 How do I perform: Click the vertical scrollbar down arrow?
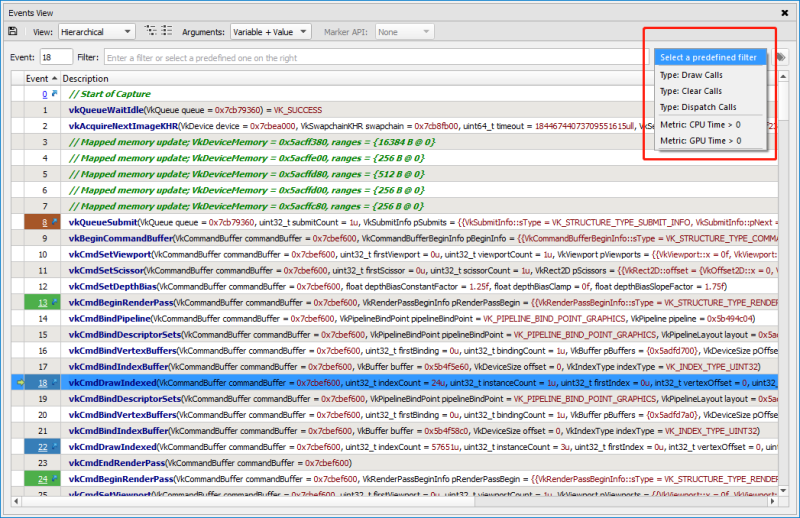(x=783, y=490)
